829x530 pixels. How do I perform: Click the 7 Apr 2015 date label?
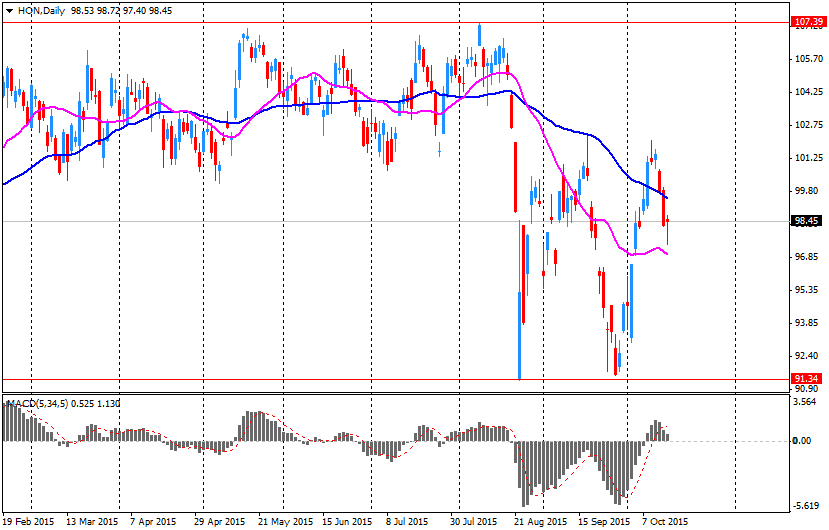coord(153,522)
